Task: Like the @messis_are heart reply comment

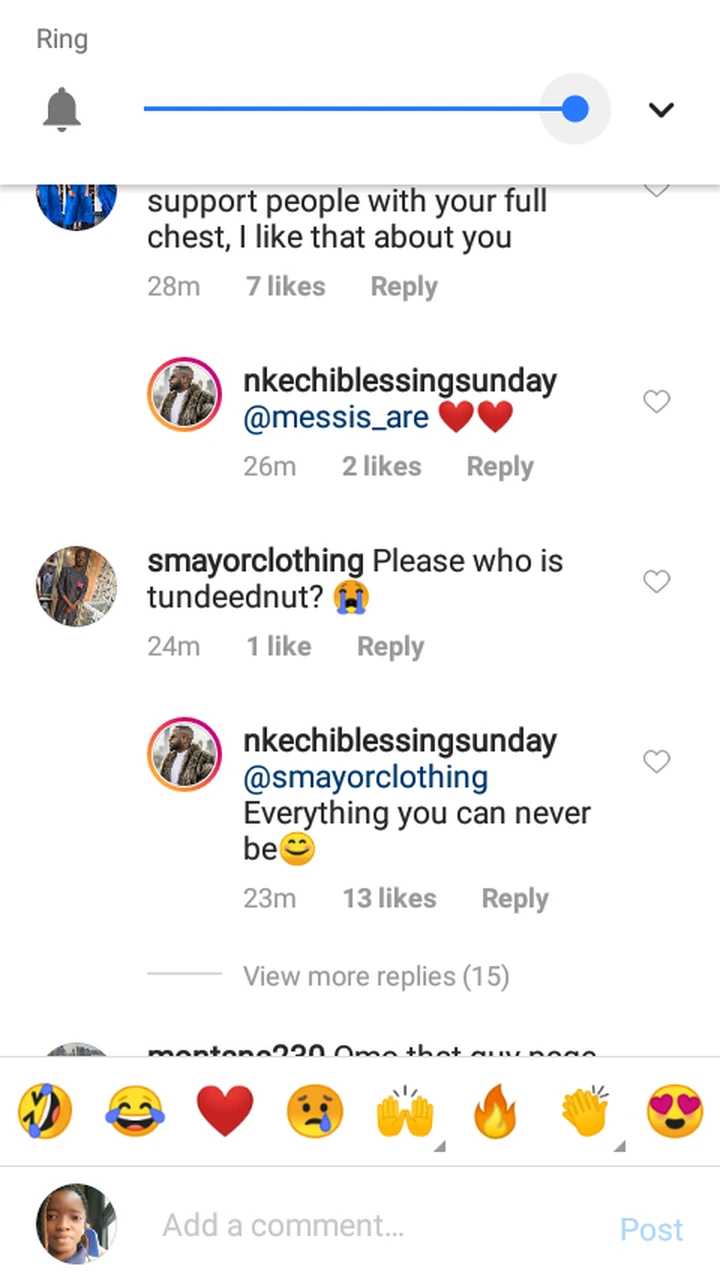Action: tap(656, 402)
